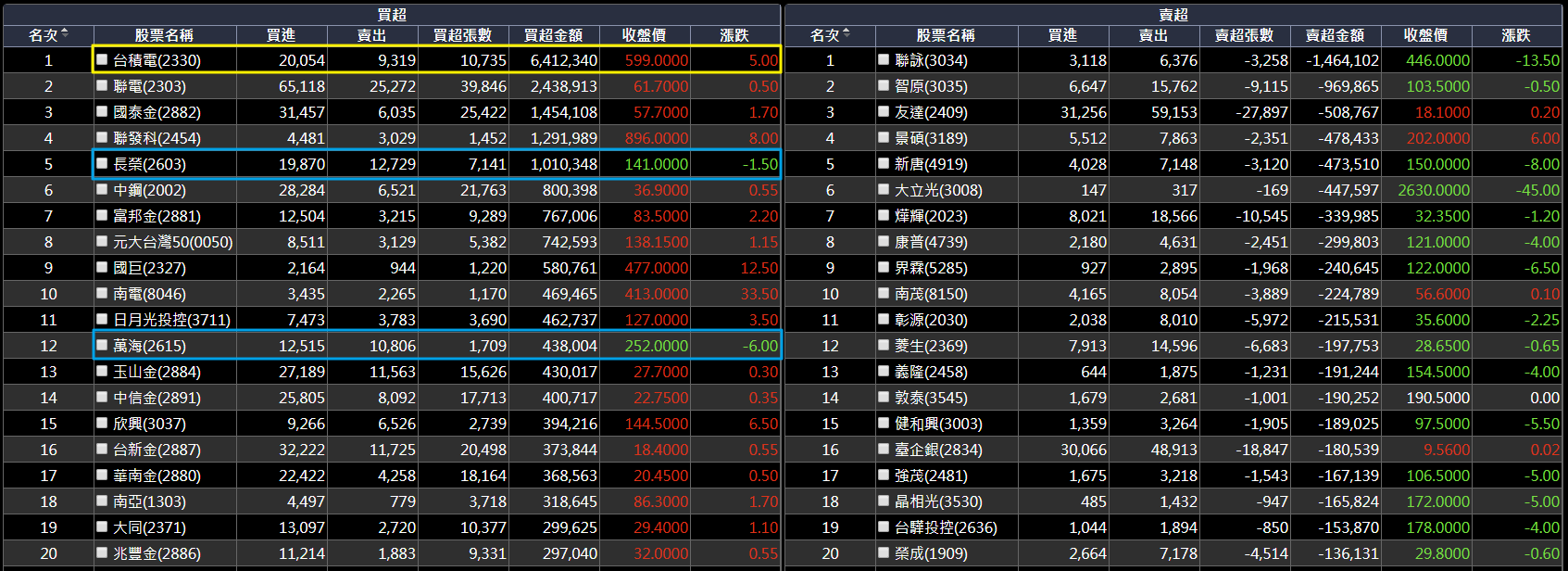Screen dimensions: 1568x571
Task: Open stock 中鋼(2002)
Action: (x=149, y=190)
